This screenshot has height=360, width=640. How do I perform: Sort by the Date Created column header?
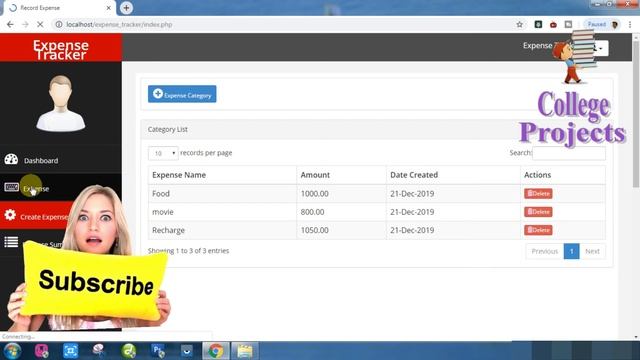453,175
